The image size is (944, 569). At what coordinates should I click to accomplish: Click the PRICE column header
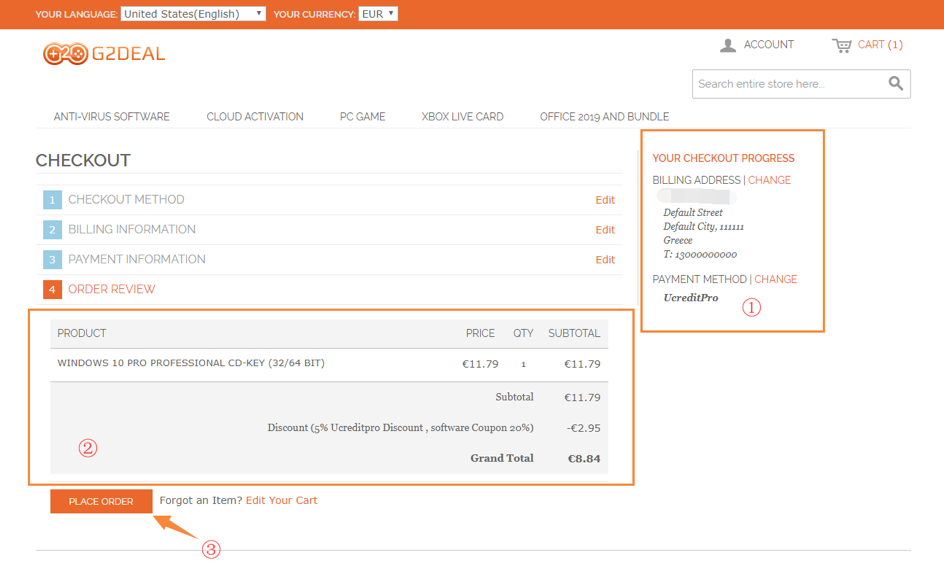480,334
